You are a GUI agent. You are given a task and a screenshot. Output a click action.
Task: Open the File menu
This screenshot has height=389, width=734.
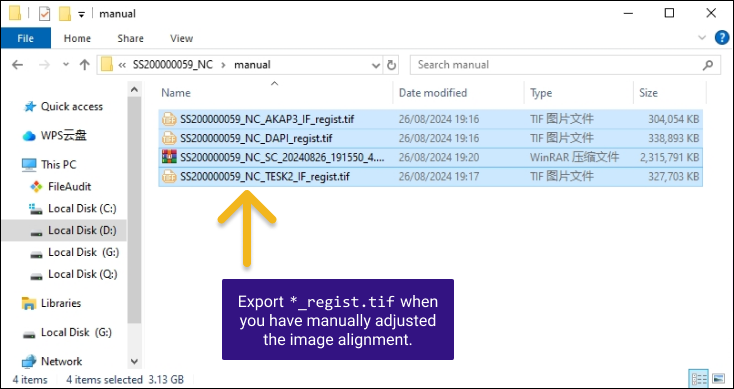click(x=26, y=38)
